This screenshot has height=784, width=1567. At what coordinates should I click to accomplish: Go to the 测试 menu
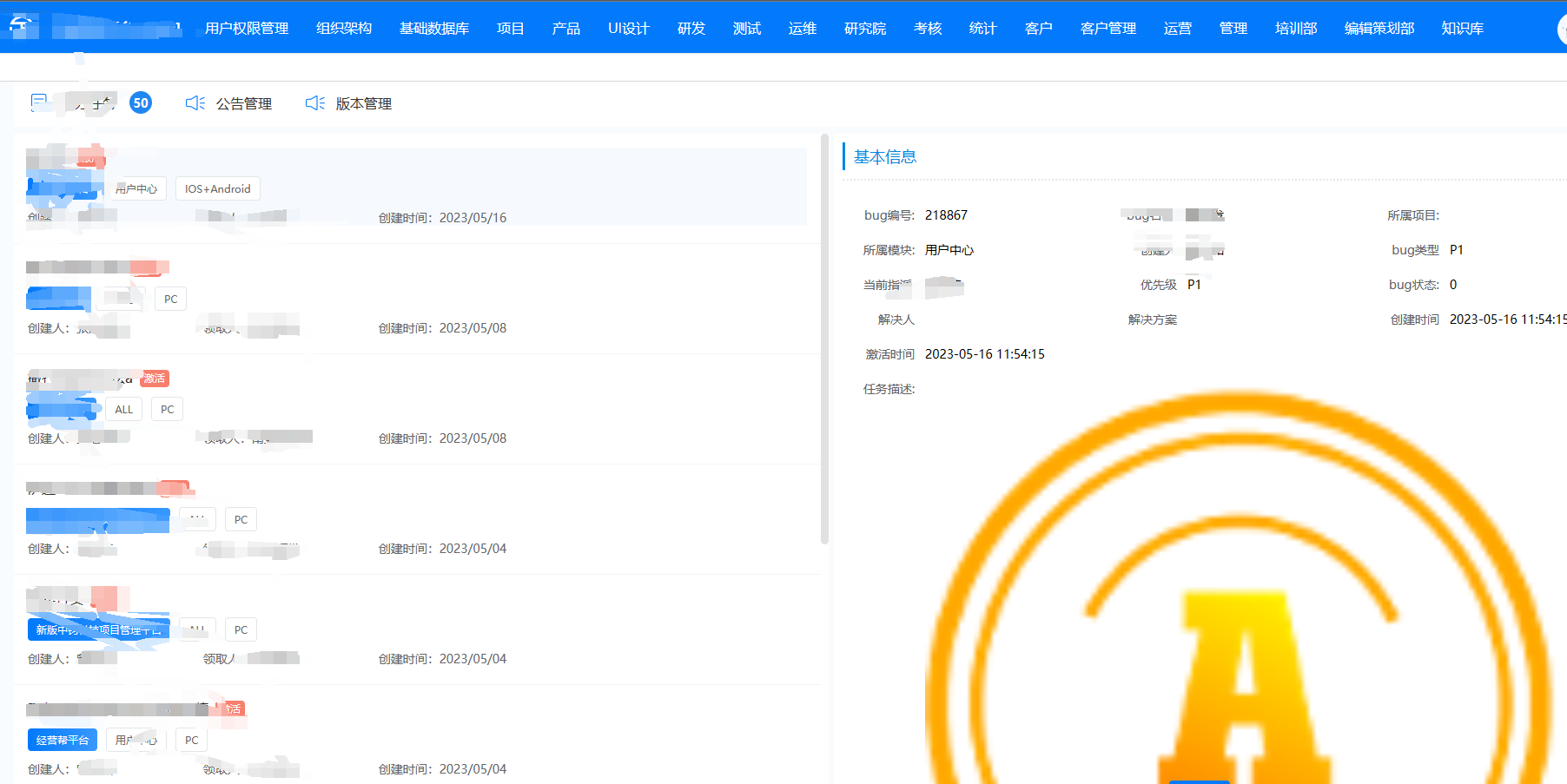(747, 29)
